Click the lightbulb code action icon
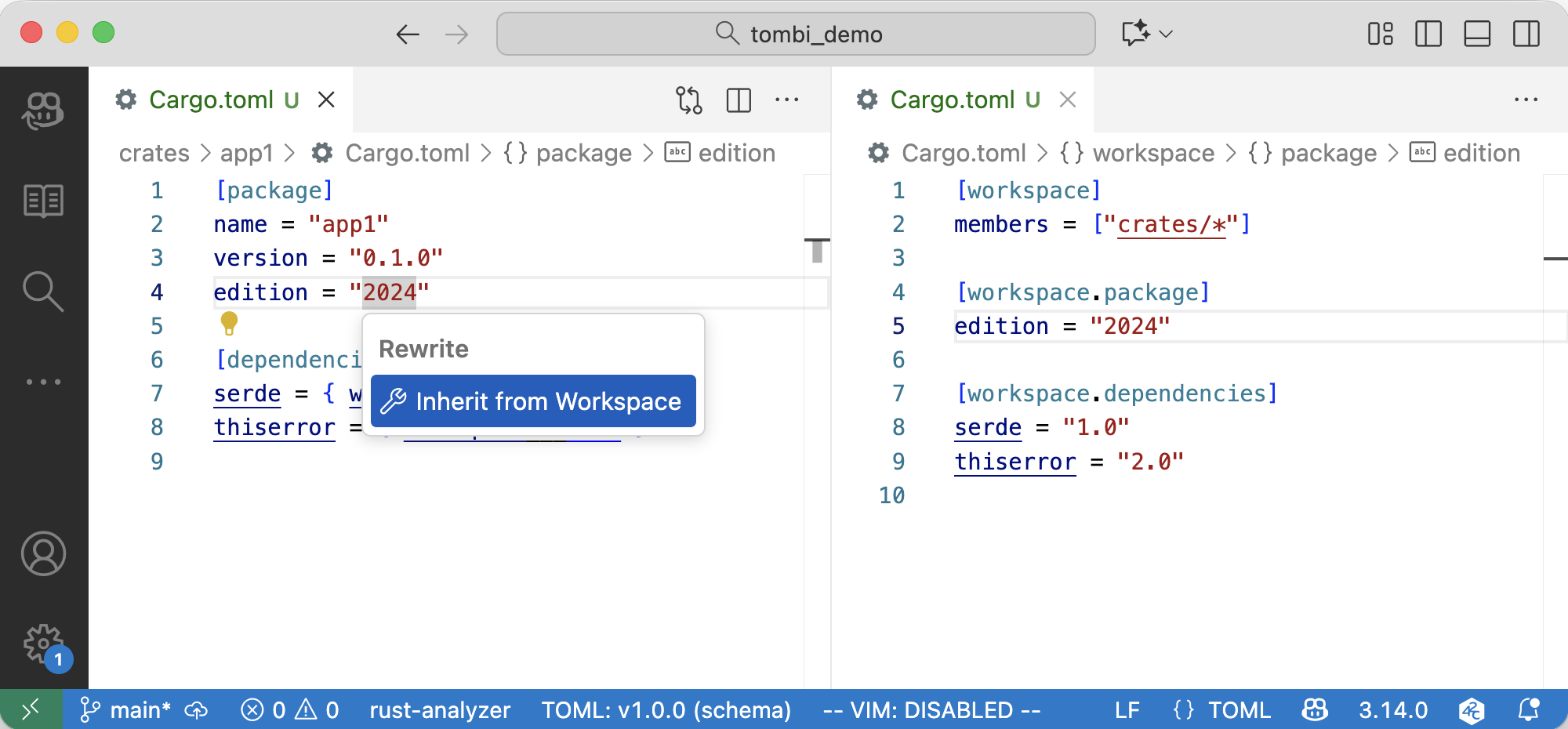 (229, 322)
